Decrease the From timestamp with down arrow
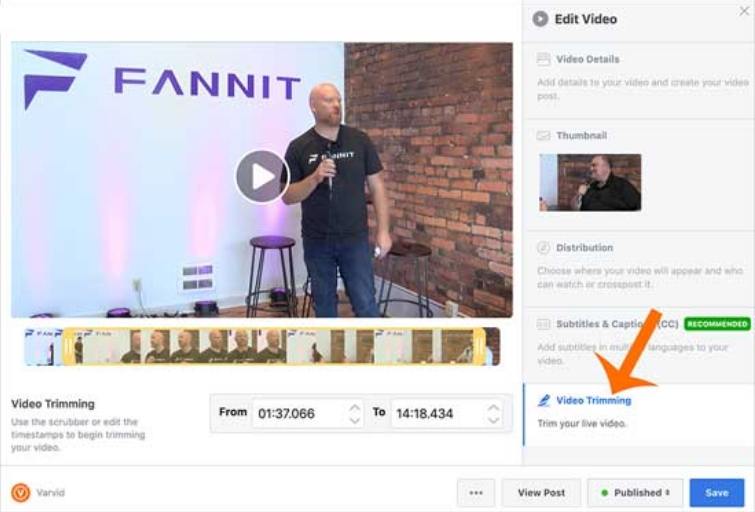This screenshot has height=512, width=755. (354, 420)
